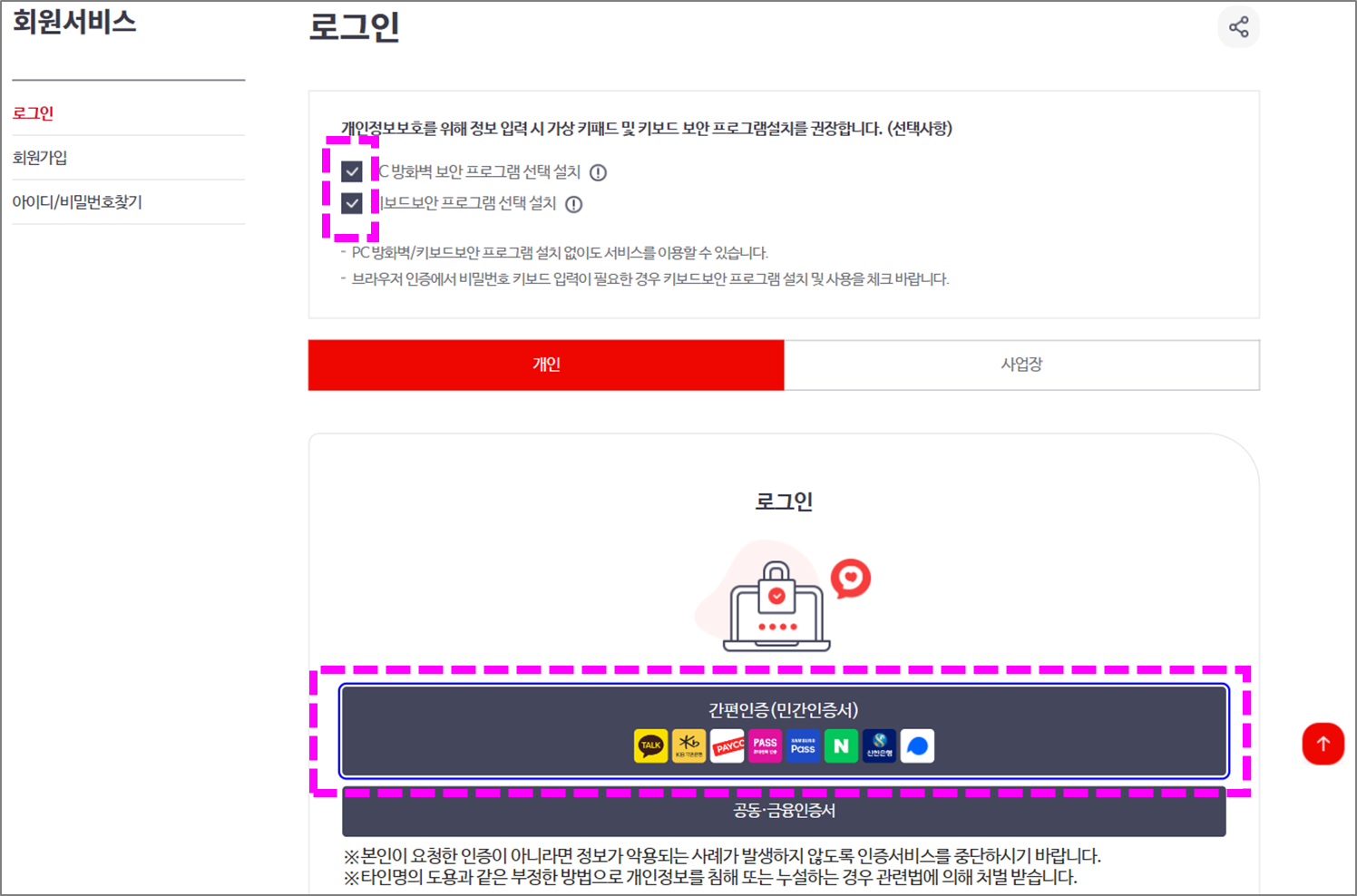Select Samsung Pass authentication
Screen dimensions: 1357x896
[803, 745]
